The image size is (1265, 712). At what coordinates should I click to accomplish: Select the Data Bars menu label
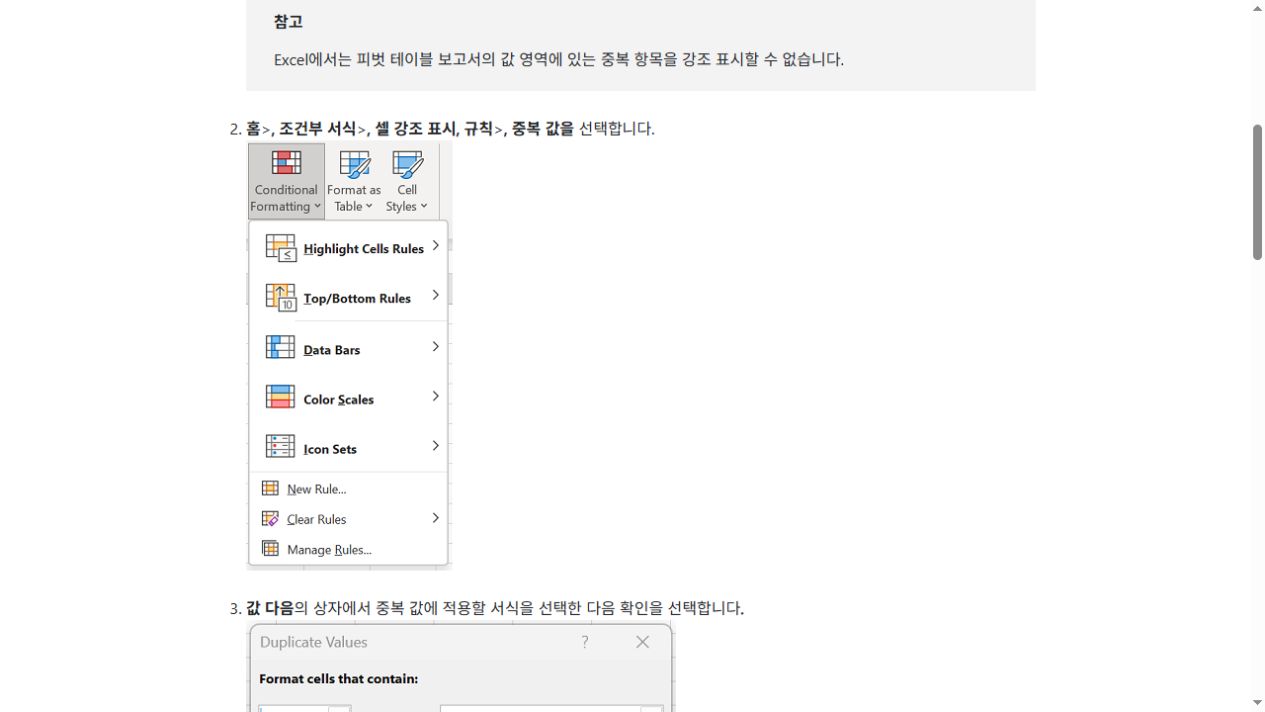point(332,350)
